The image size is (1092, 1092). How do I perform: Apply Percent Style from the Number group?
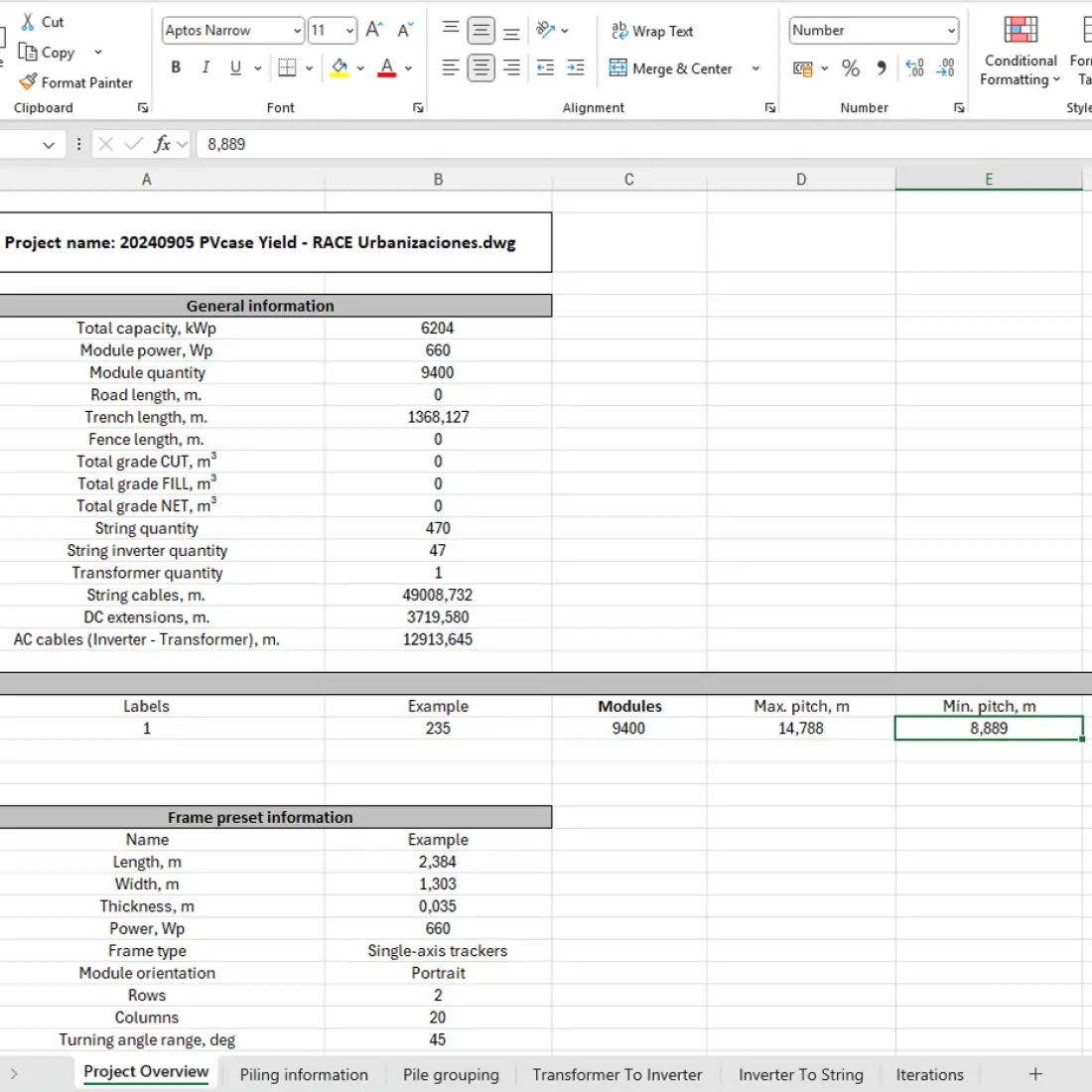coord(851,69)
